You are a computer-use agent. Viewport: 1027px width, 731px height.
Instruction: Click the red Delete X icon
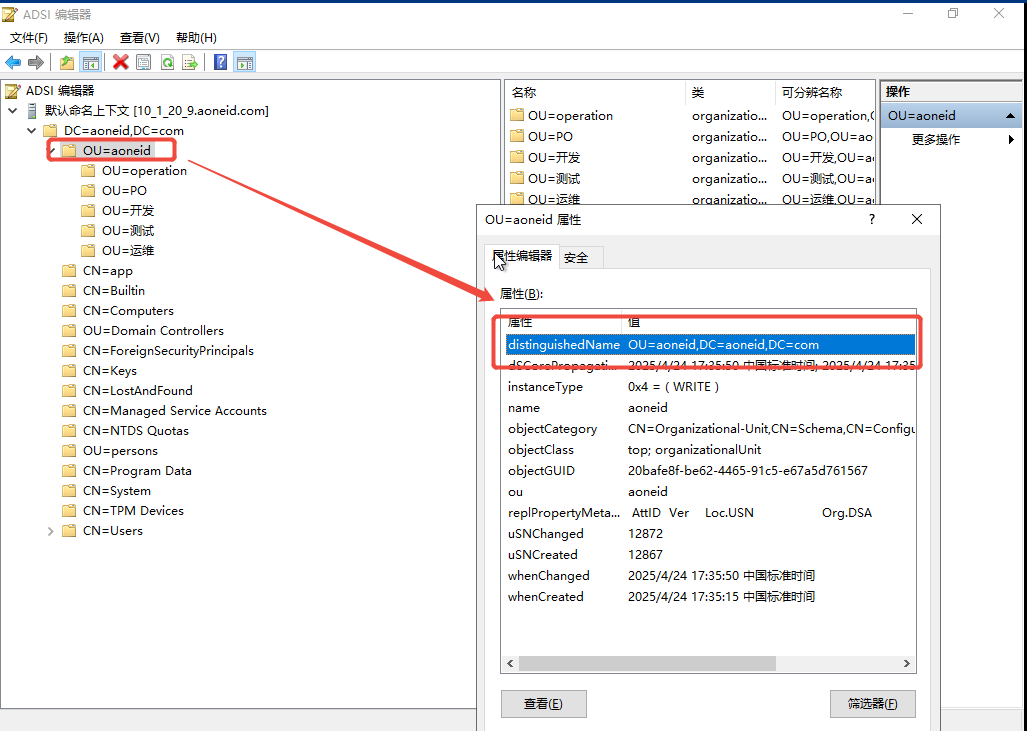click(x=121, y=62)
